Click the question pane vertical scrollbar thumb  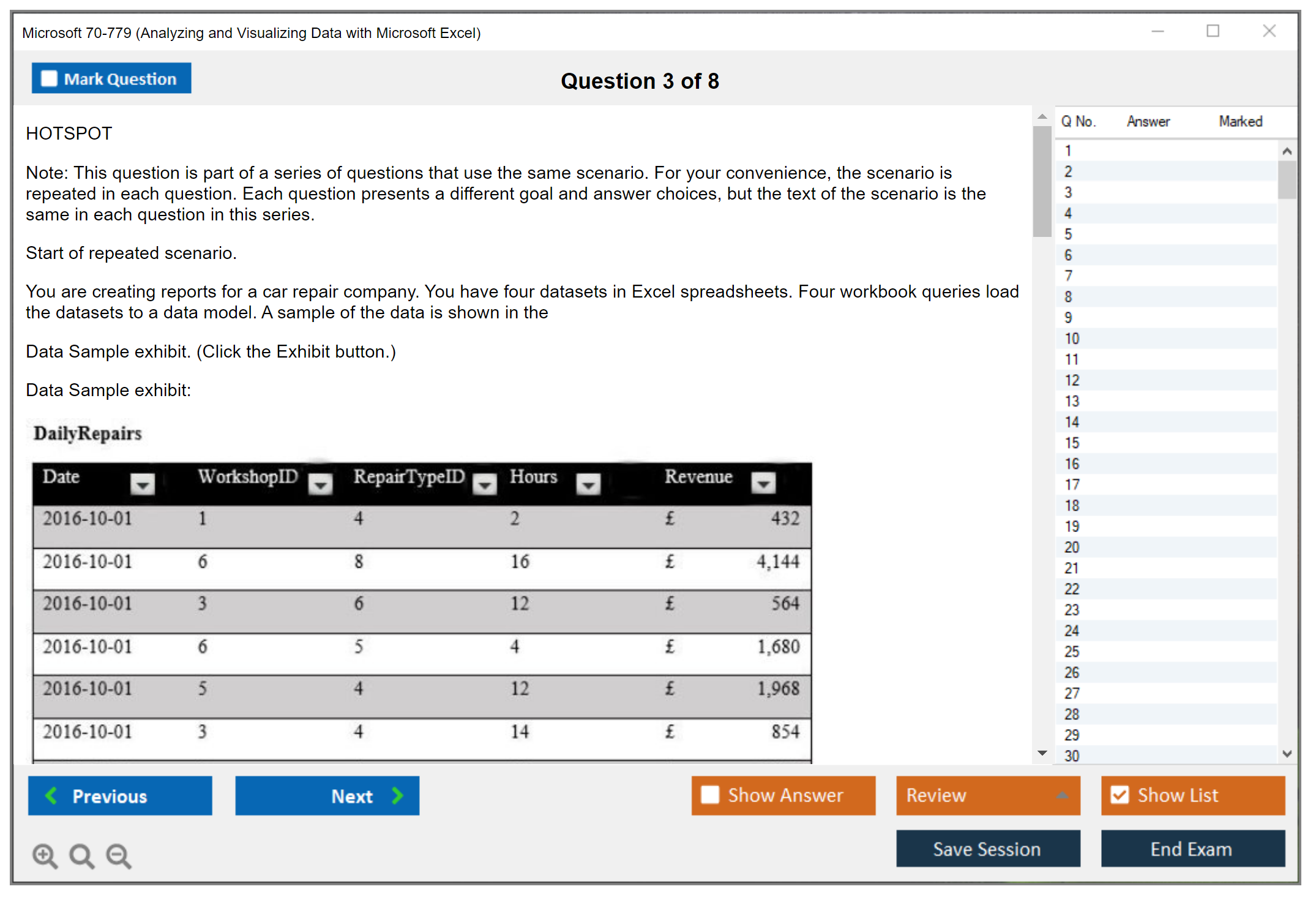click(1042, 181)
